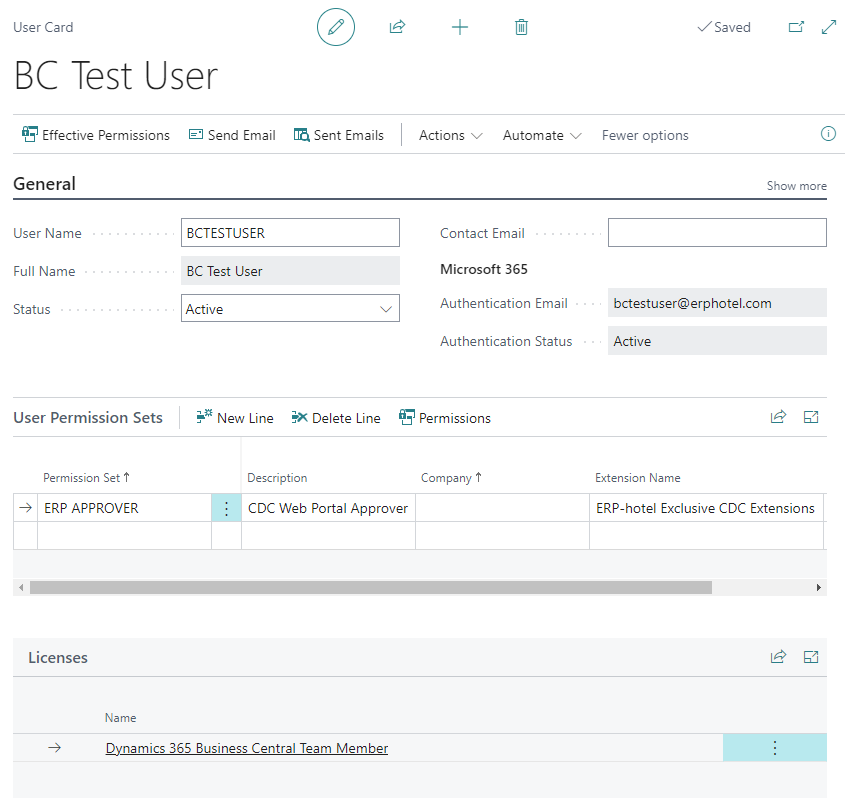Open Dynamics 365 Business Central Team Member link

247,748
